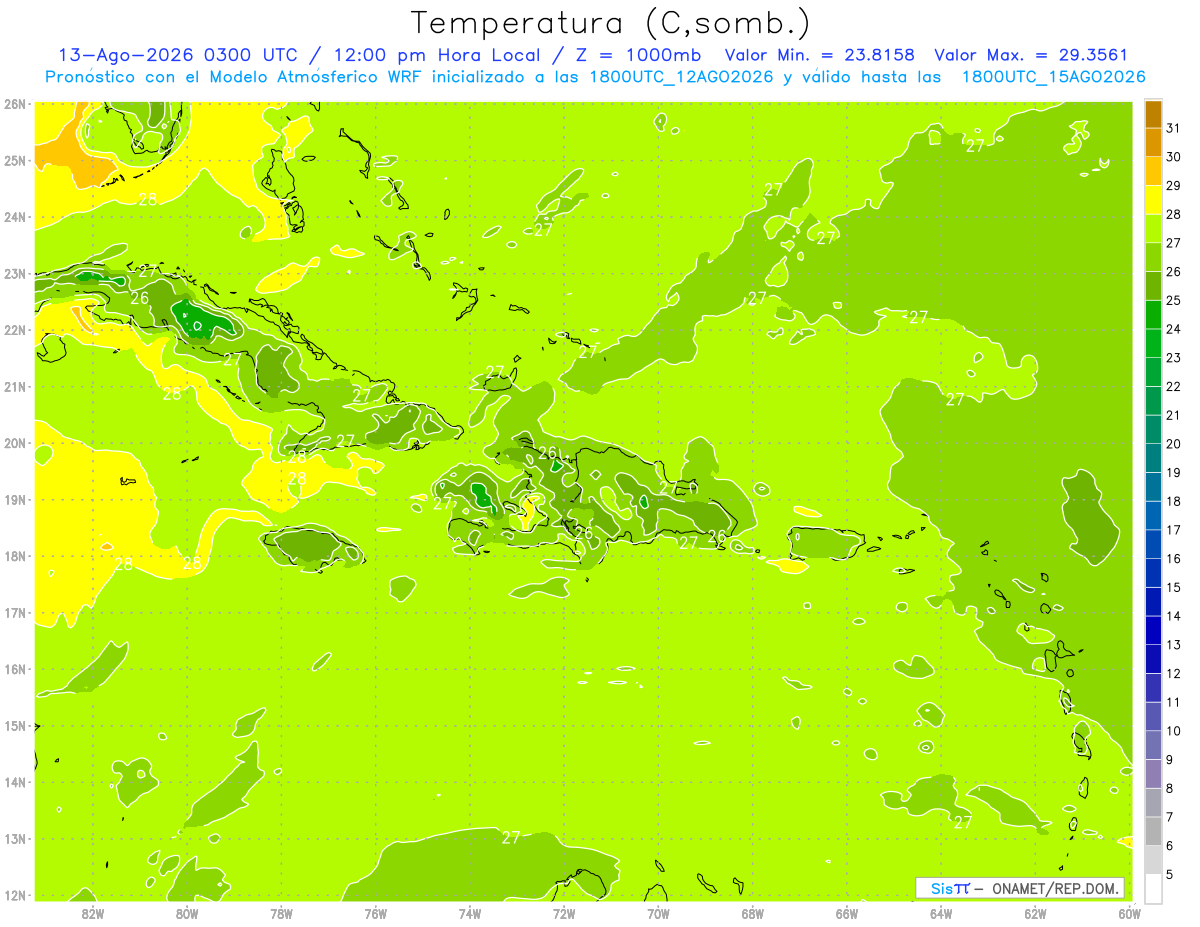Click the color scale label "12"
Screen dimensions: 1200x927
[1174, 674]
